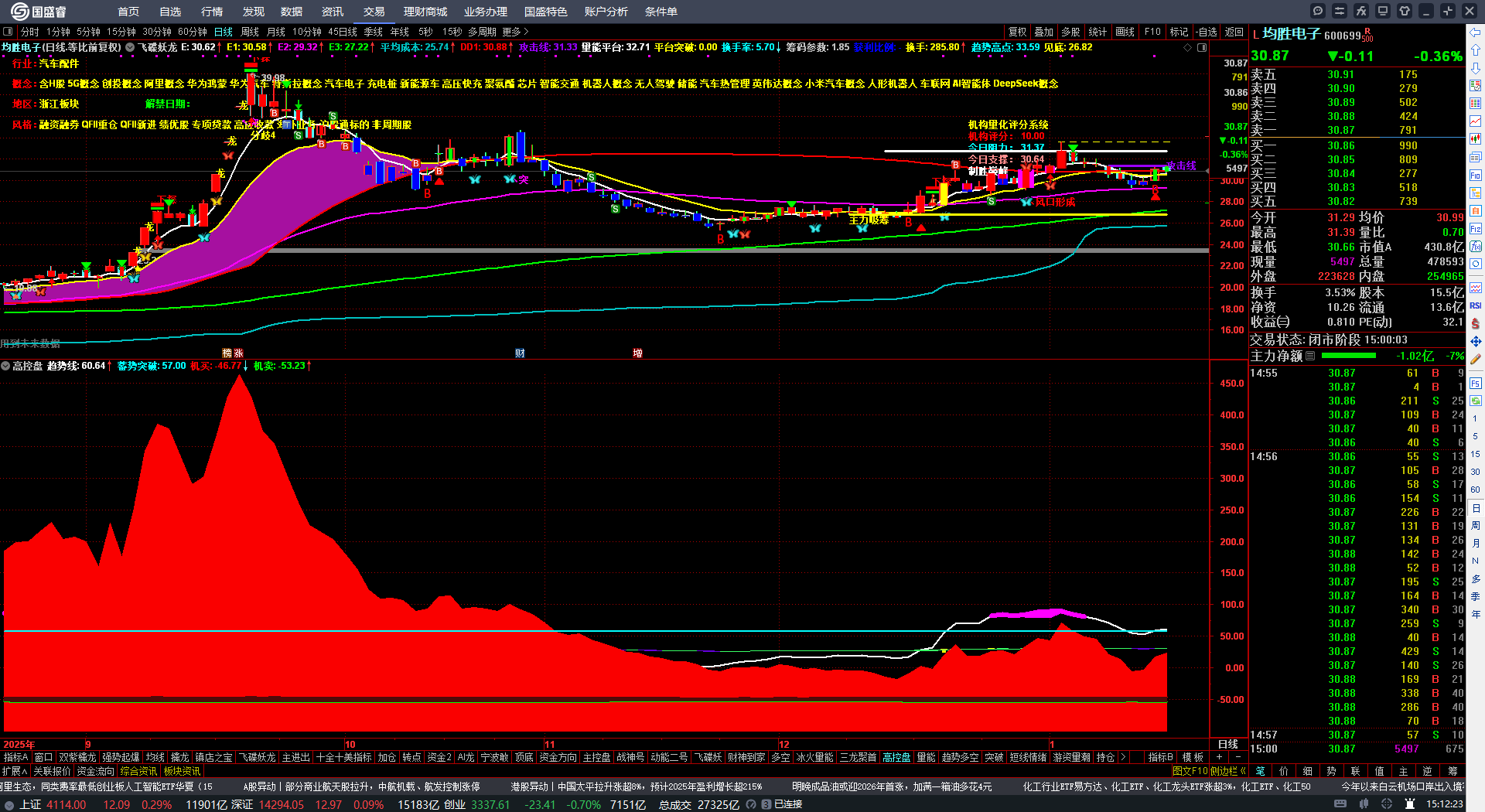Click the trend line chart icon in sidebar
This screenshot has width=1485, height=812.
(1476, 121)
